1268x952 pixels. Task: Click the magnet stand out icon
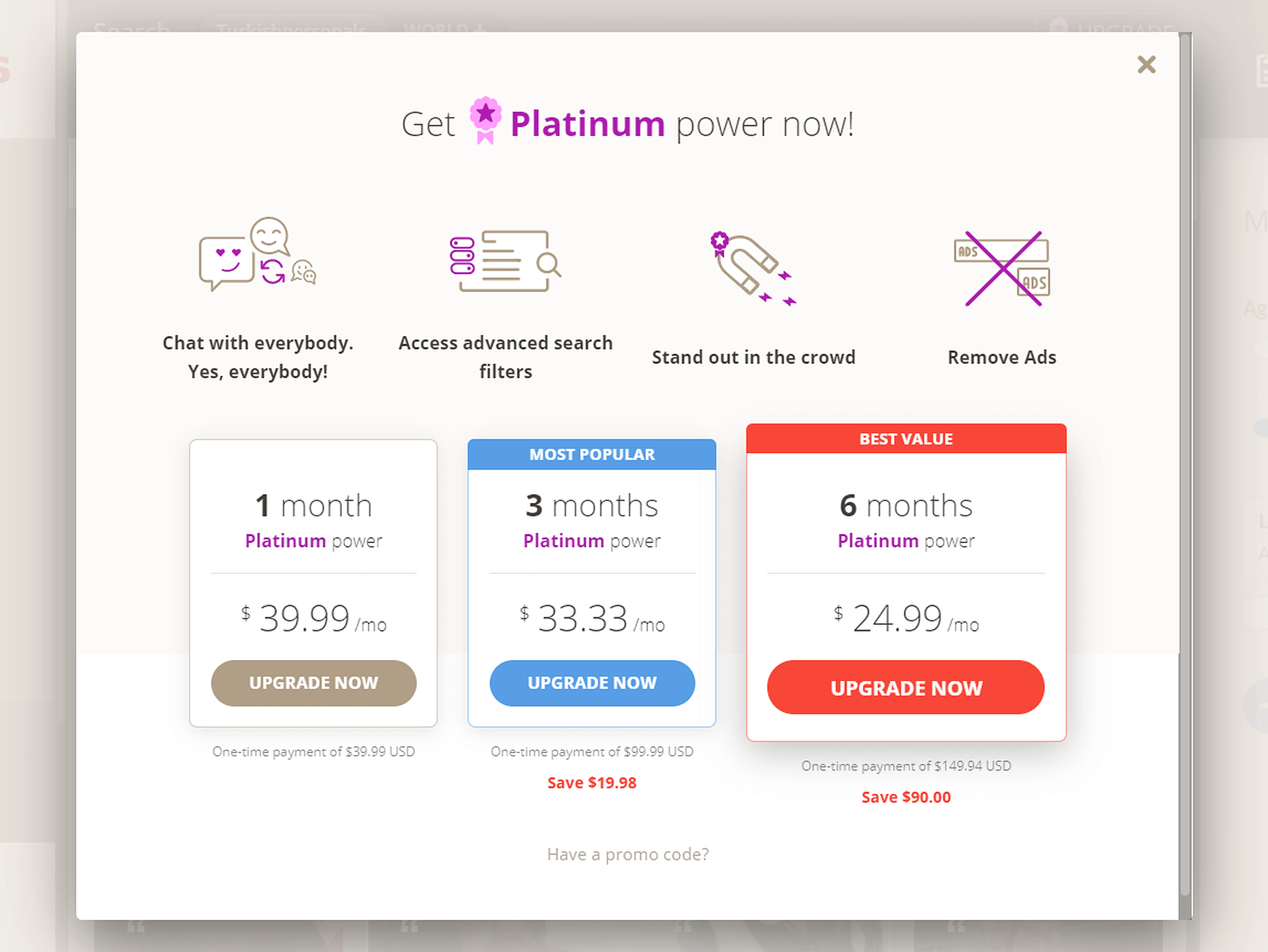[752, 268]
